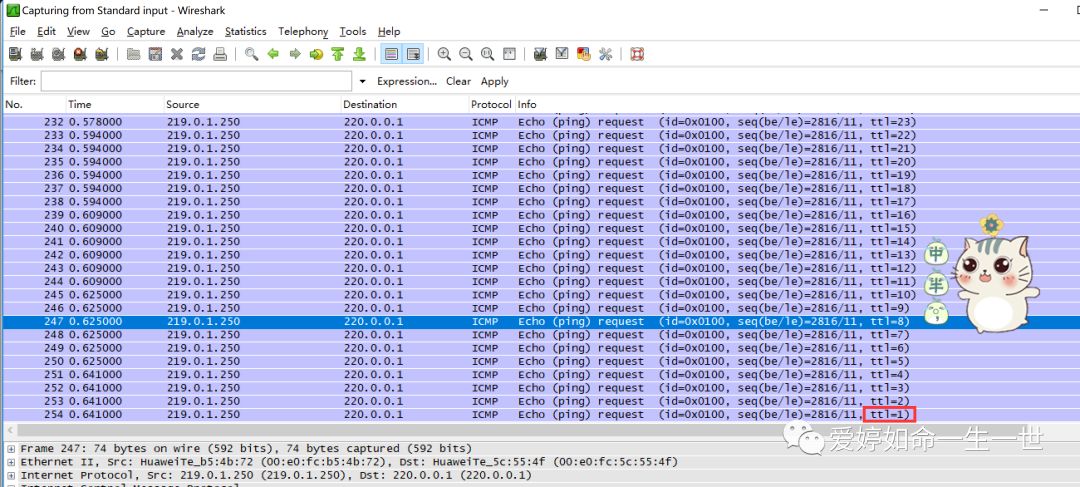
Task: Apply the display filter
Action: coord(495,81)
